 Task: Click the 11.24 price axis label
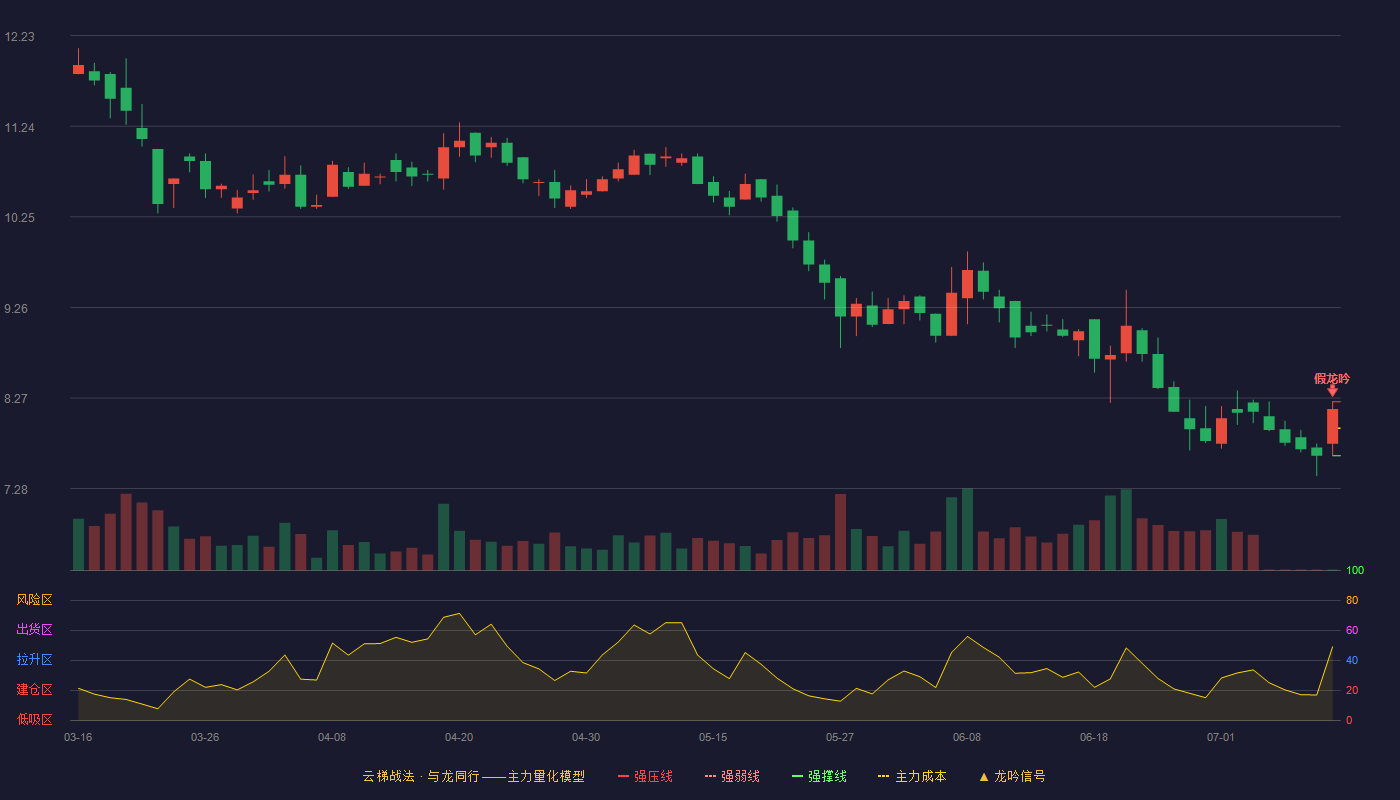click(x=19, y=128)
